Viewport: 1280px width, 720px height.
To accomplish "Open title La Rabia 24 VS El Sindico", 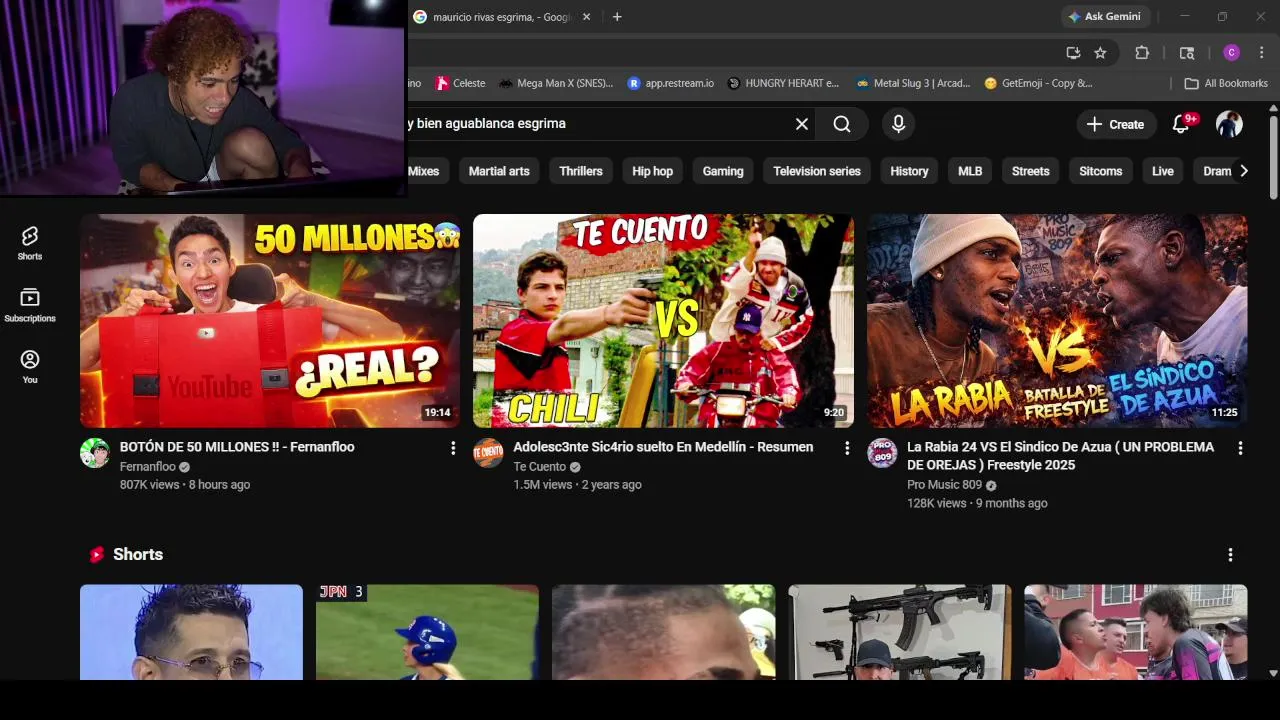I will [x=1060, y=456].
